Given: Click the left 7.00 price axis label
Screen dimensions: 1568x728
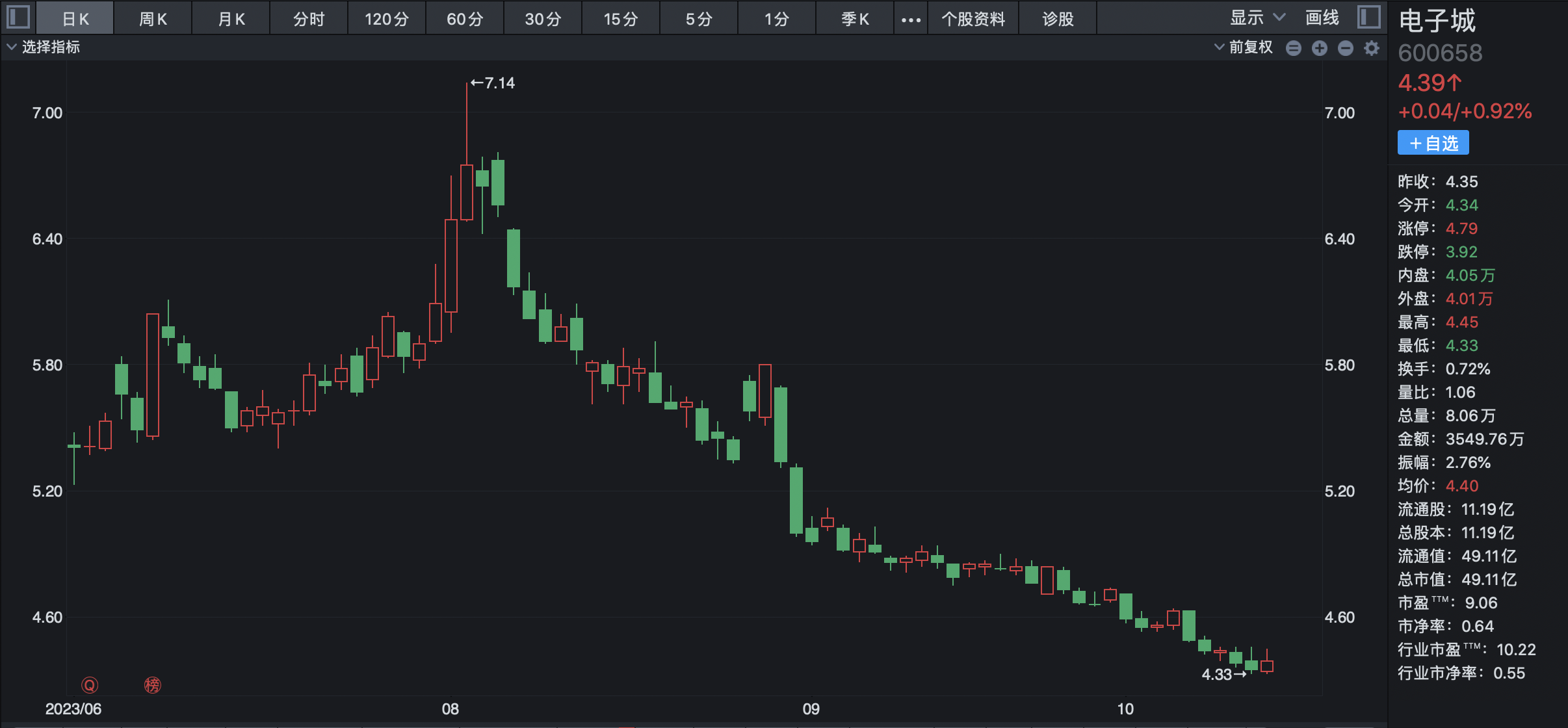Looking at the screenshot, I should [47, 113].
